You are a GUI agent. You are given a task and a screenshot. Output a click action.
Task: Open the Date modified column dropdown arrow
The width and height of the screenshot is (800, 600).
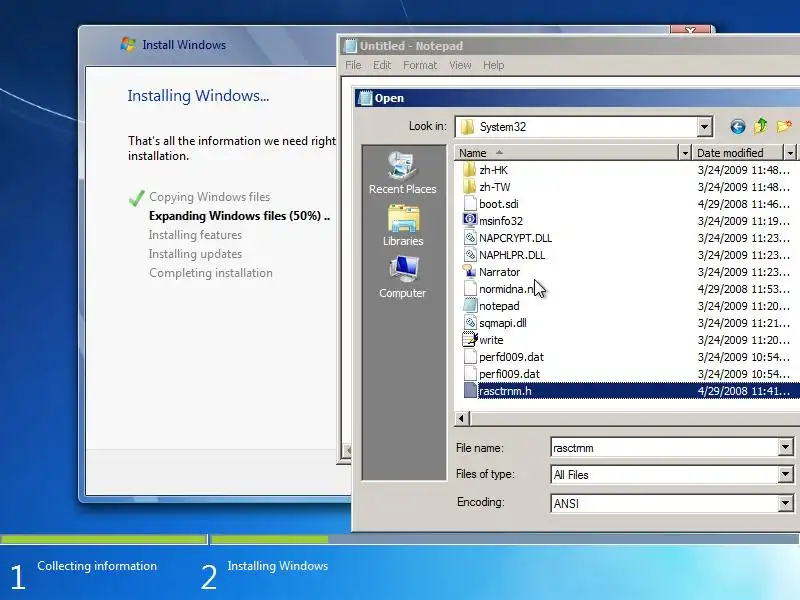[x=790, y=153]
